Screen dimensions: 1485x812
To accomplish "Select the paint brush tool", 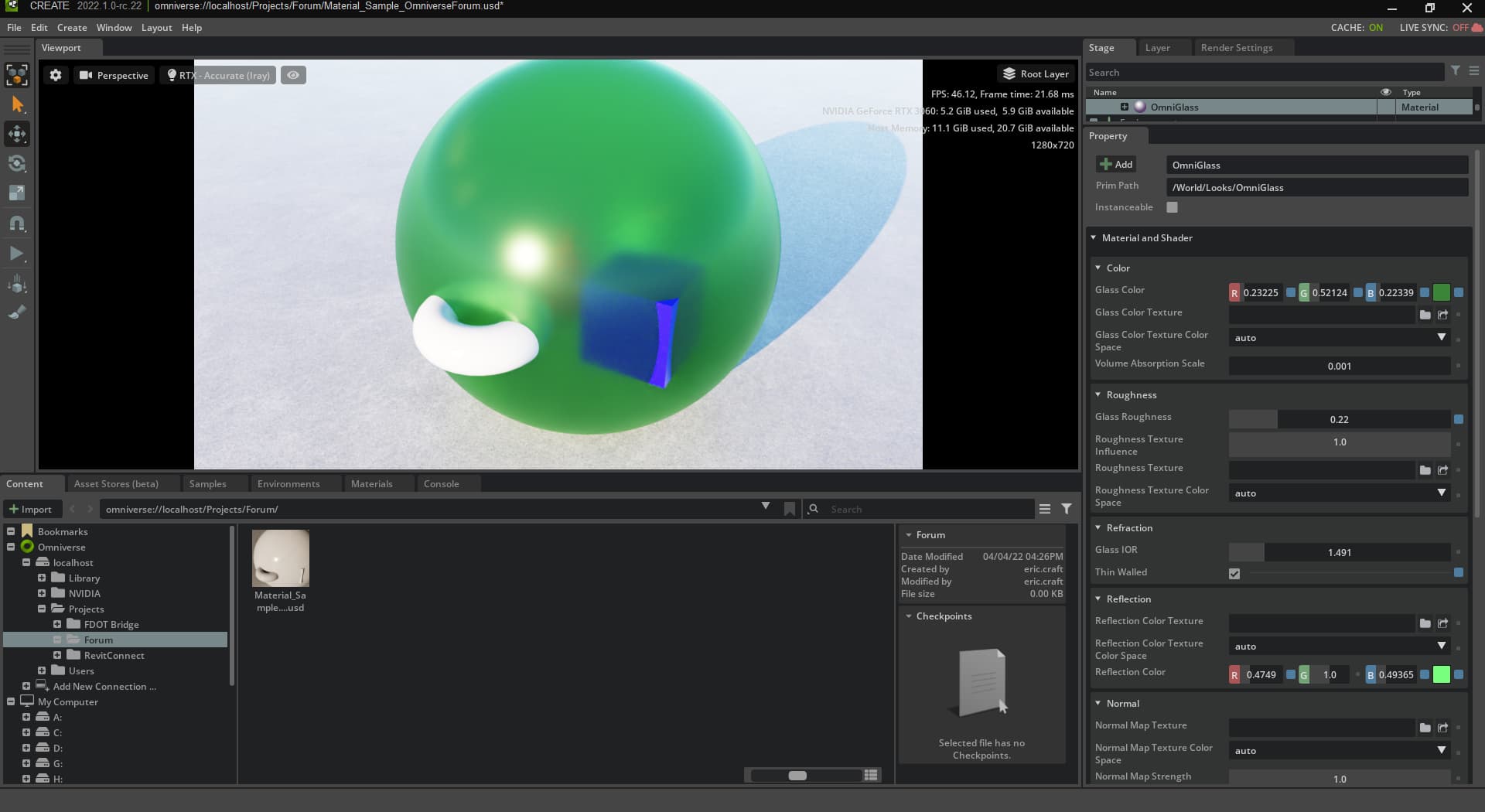I will (x=17, y=313).
